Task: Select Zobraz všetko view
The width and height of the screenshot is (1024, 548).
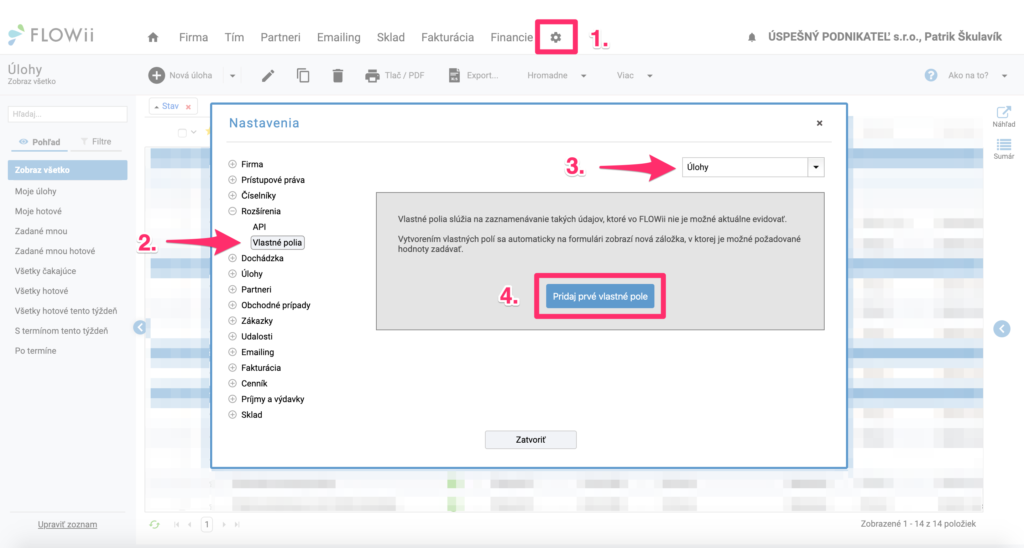Action: point(67,170)
